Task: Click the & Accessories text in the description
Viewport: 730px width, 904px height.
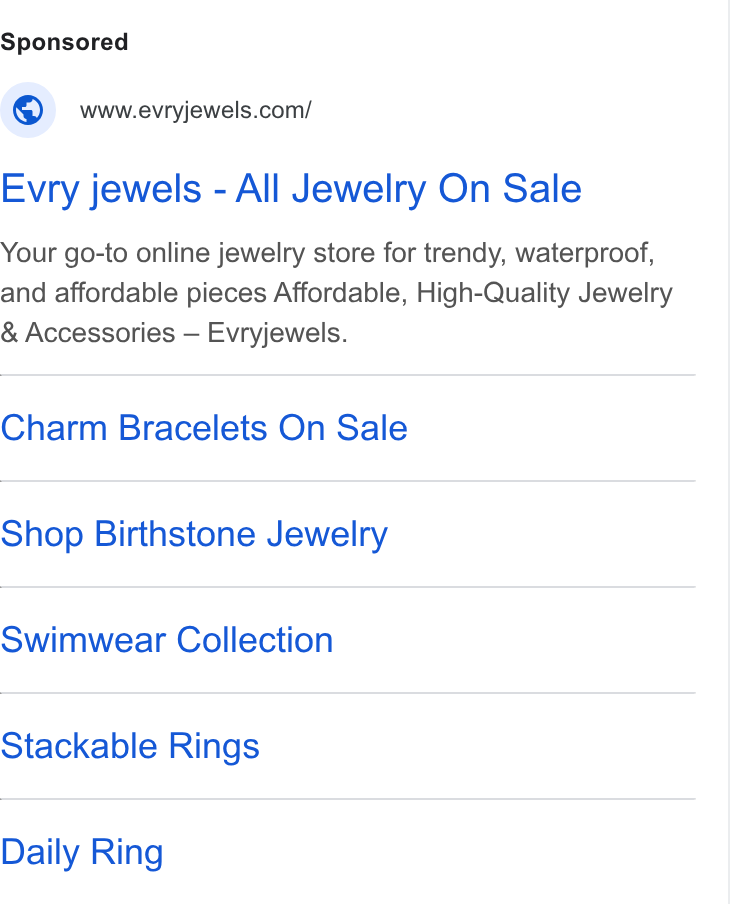Action: coord(88,333)
